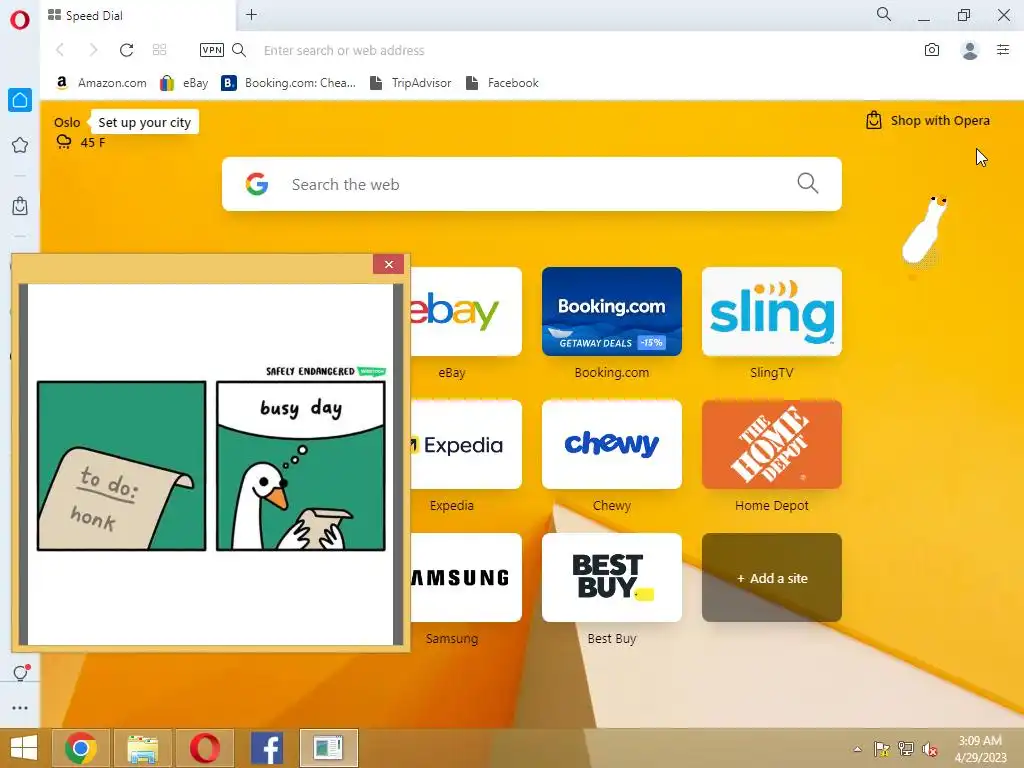
Task: Open the Expedia speed dial tile
Action: click(466, 445)
